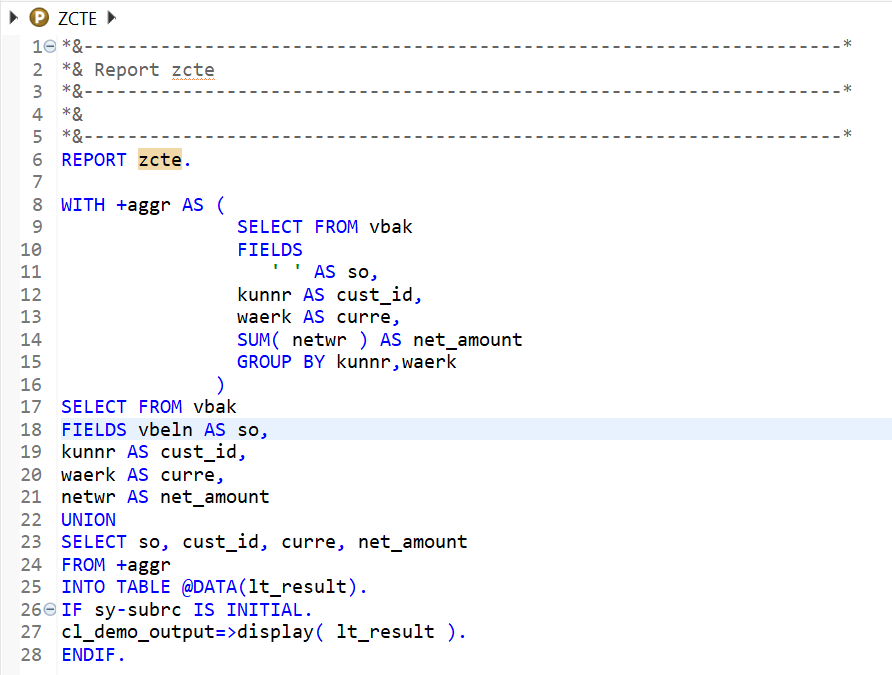Viewport: 892px width, 675px height.
Task: Click the ABAP program icon beside ZCTE
Action: (x=39, y=17)
